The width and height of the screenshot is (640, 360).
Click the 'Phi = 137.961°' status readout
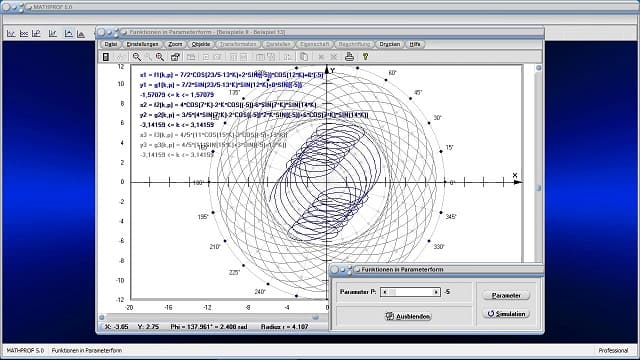tap(209, 327)
